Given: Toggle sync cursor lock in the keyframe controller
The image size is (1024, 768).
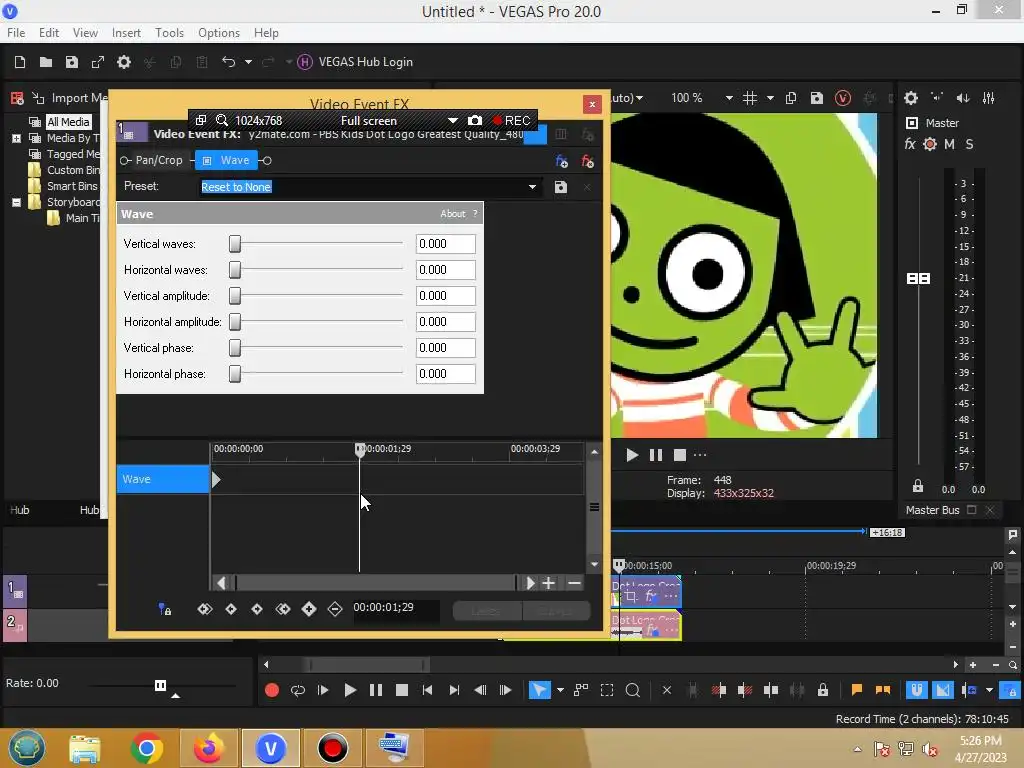Looking at the screenshot, I should click(165, 609).
